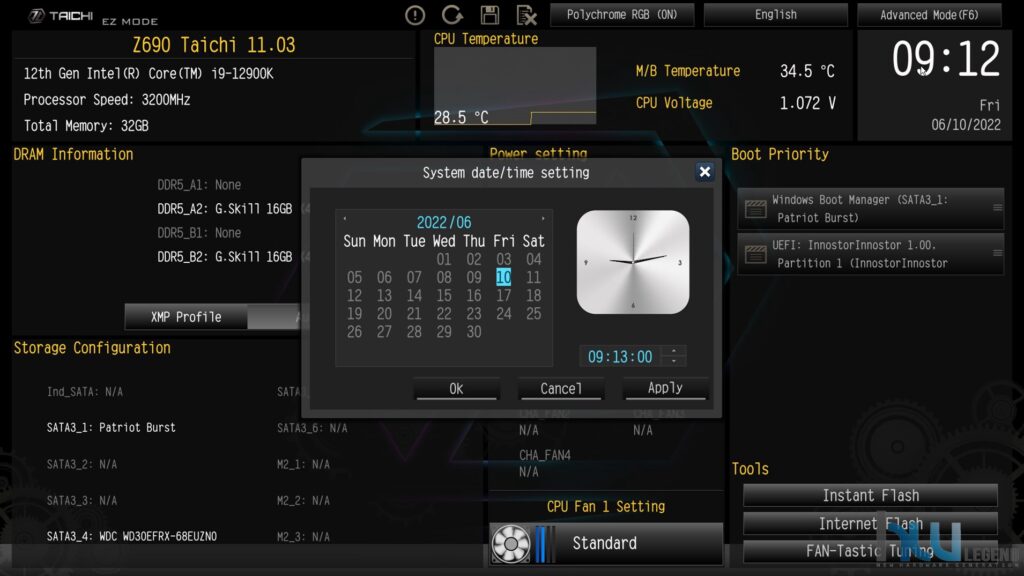This screenshot has height=576, width=1024.
Task: Launch Internet Flash tool
Action: click(x=871, y=524)
